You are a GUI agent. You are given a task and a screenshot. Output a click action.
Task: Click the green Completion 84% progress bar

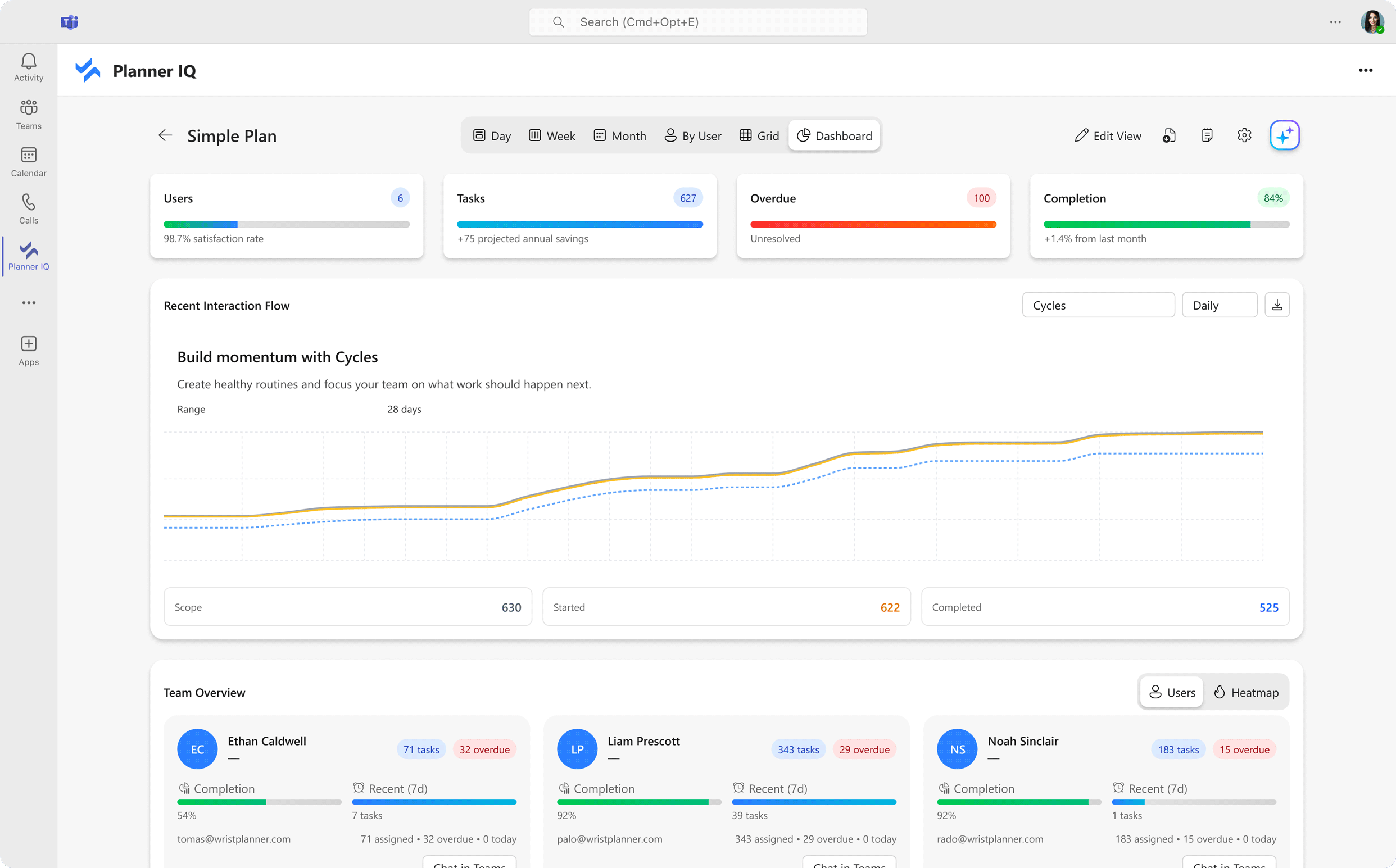point(1166,225)
